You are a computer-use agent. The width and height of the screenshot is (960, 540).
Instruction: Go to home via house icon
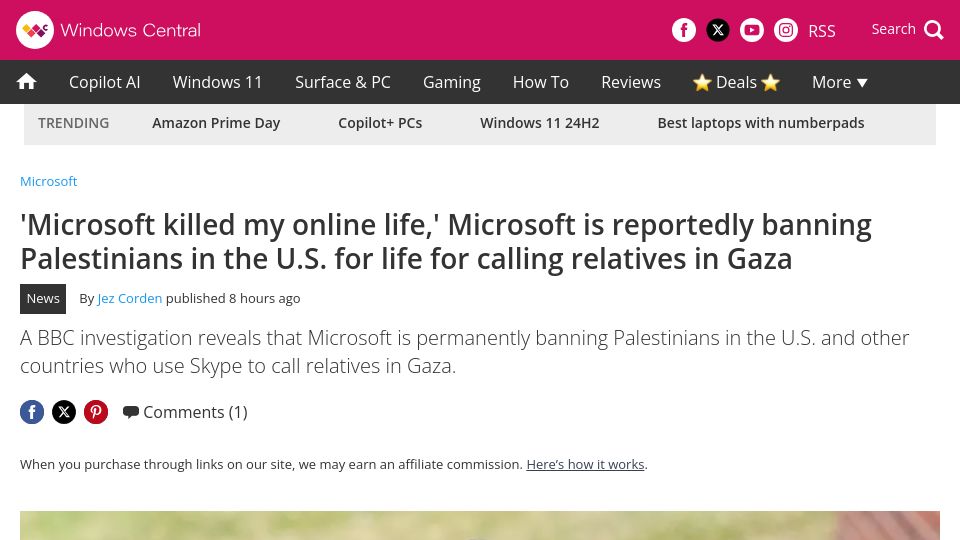coord(26,81)
